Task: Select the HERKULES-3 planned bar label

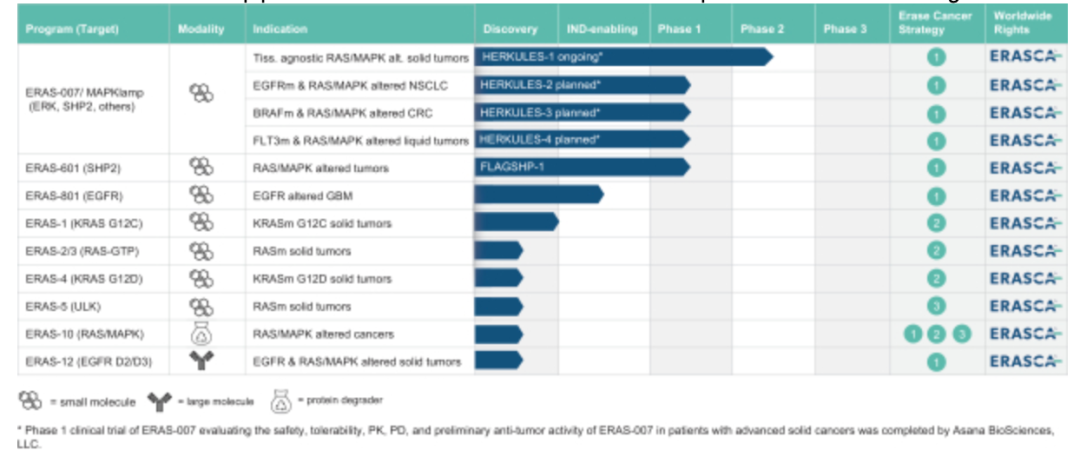Action: (540, 112)
